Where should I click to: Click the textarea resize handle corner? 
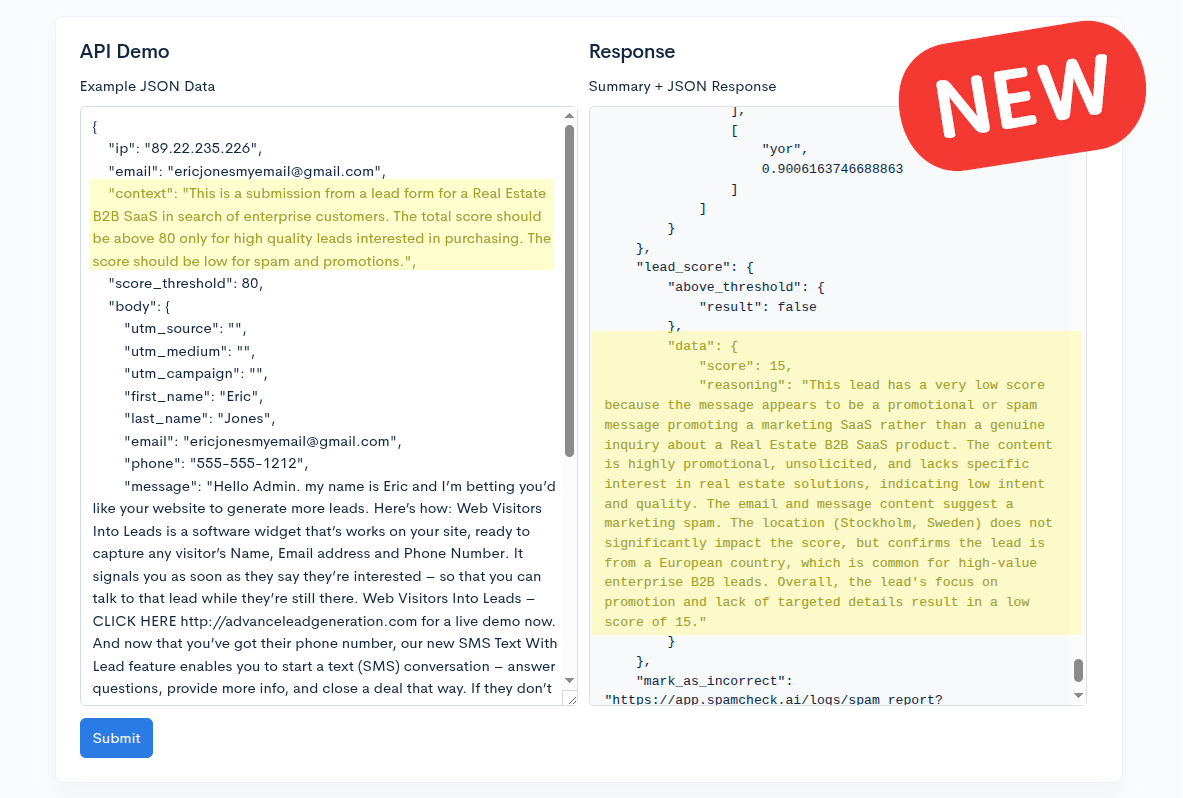pyautogui.click(x=571, y=699)
